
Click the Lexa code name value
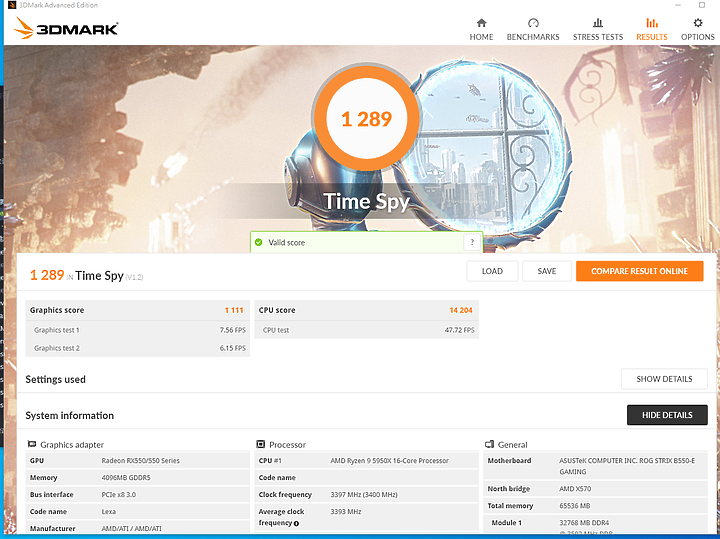click(109, 511)
